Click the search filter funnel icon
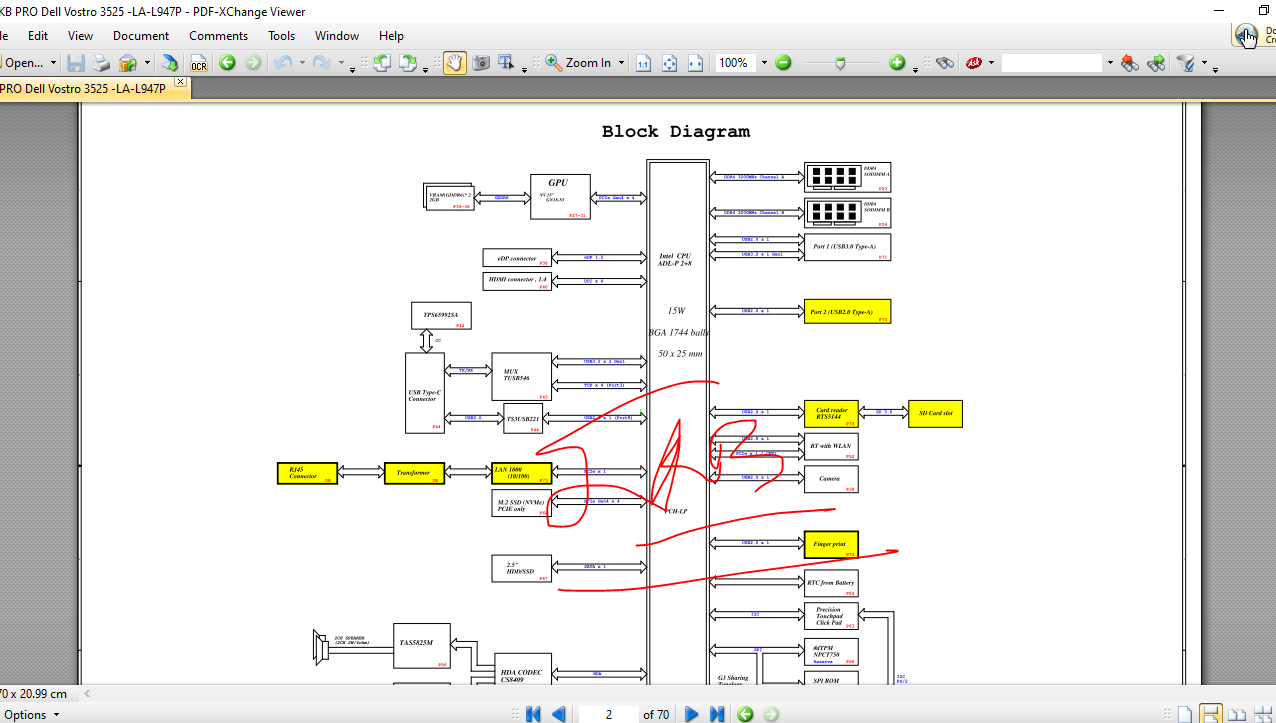This screenshot has height=723, width=1276. [1186, 63]
